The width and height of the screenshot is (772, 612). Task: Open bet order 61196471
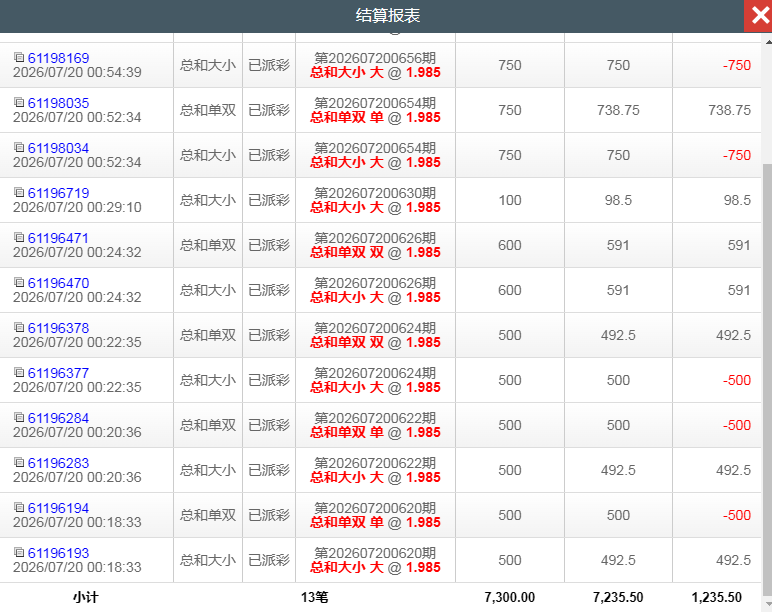[59, 238]
